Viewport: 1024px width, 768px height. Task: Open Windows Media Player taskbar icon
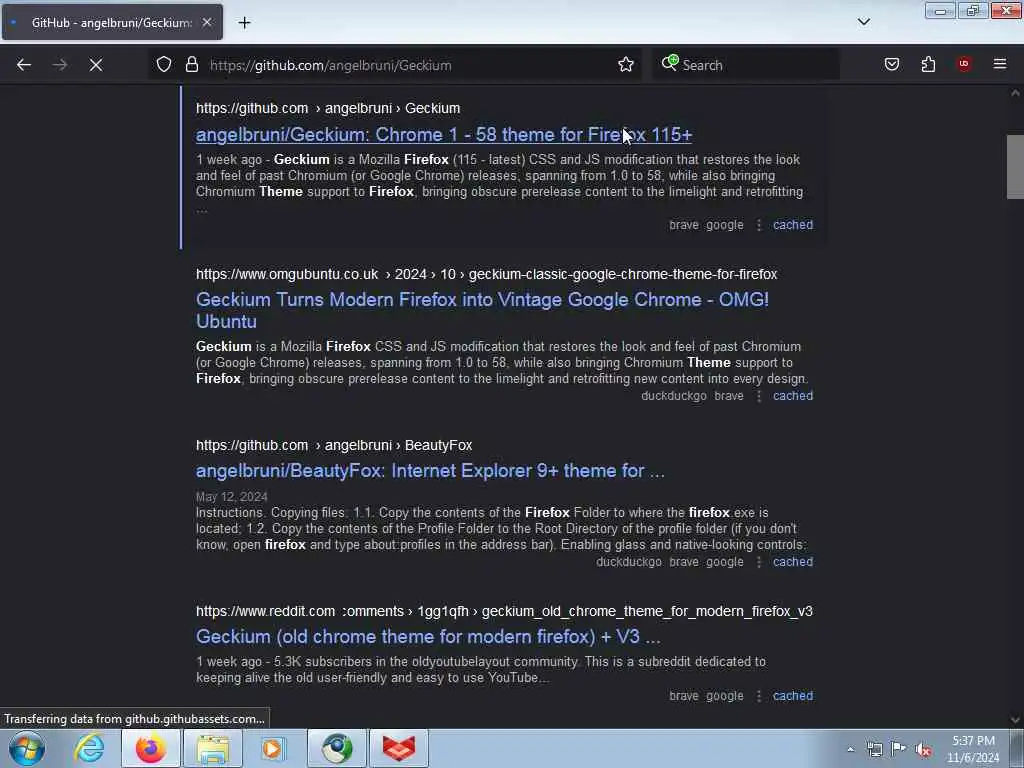[273, 748]
